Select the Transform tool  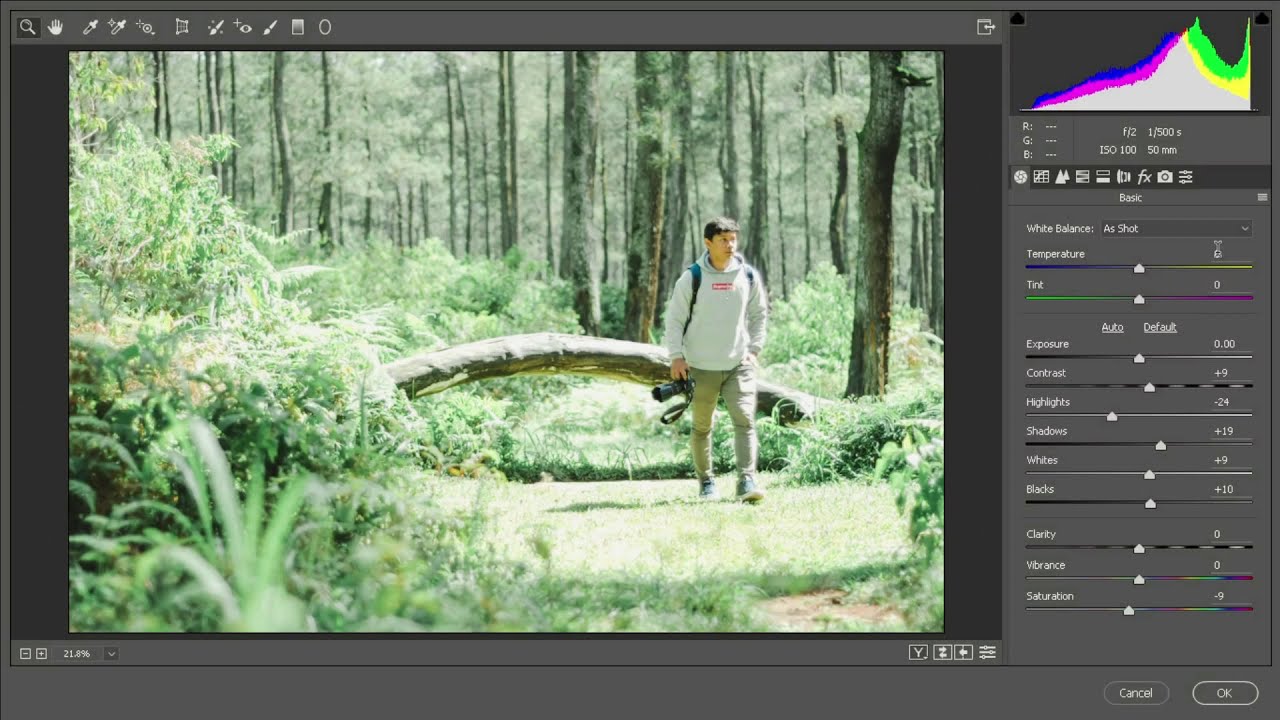182,28
